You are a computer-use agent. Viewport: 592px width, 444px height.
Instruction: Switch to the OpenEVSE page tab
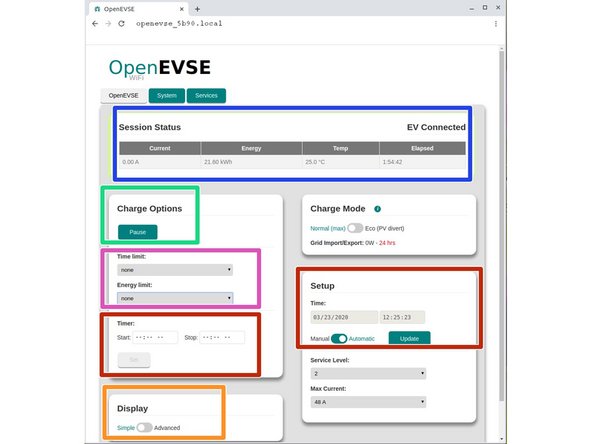click(x=123, y=96)
